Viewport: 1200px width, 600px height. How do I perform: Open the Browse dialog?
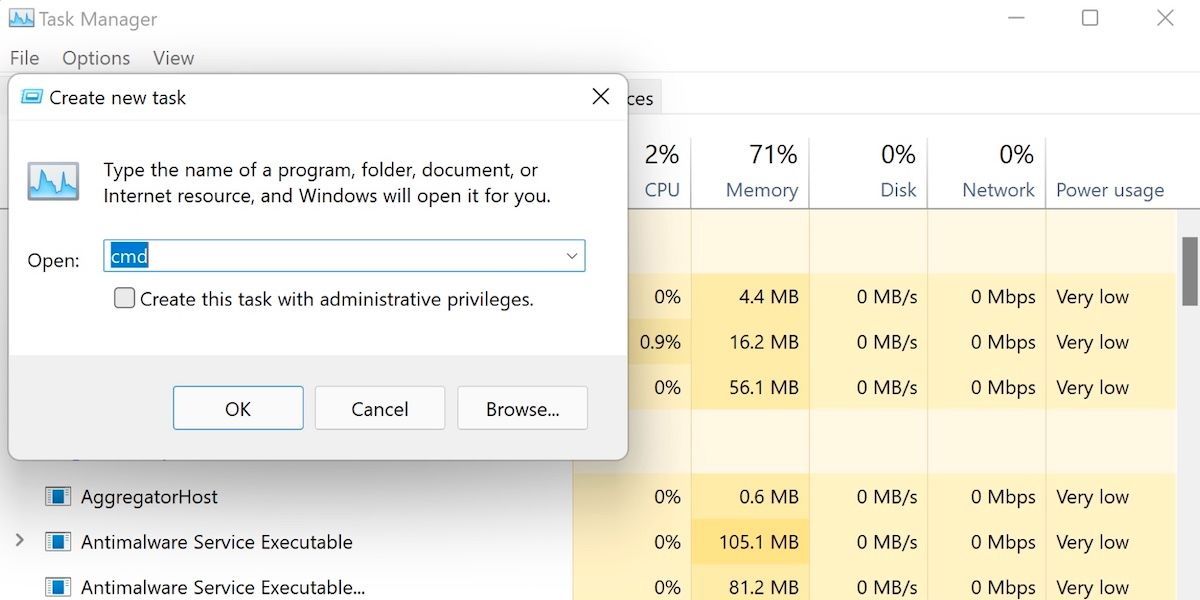coord(521,408)
